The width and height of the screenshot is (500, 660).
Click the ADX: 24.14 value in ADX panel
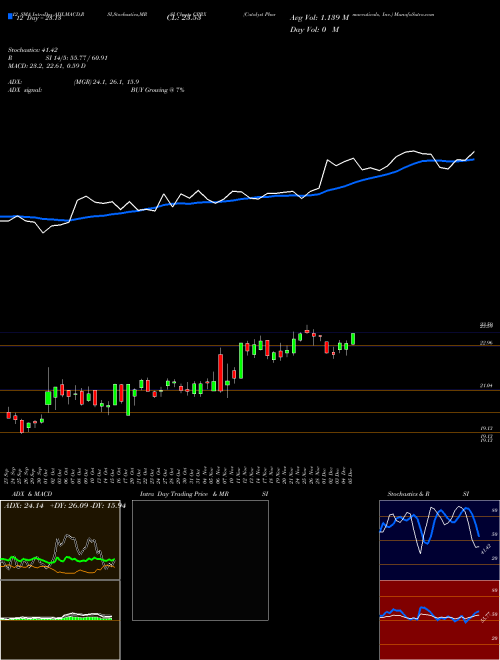point(24,506)
